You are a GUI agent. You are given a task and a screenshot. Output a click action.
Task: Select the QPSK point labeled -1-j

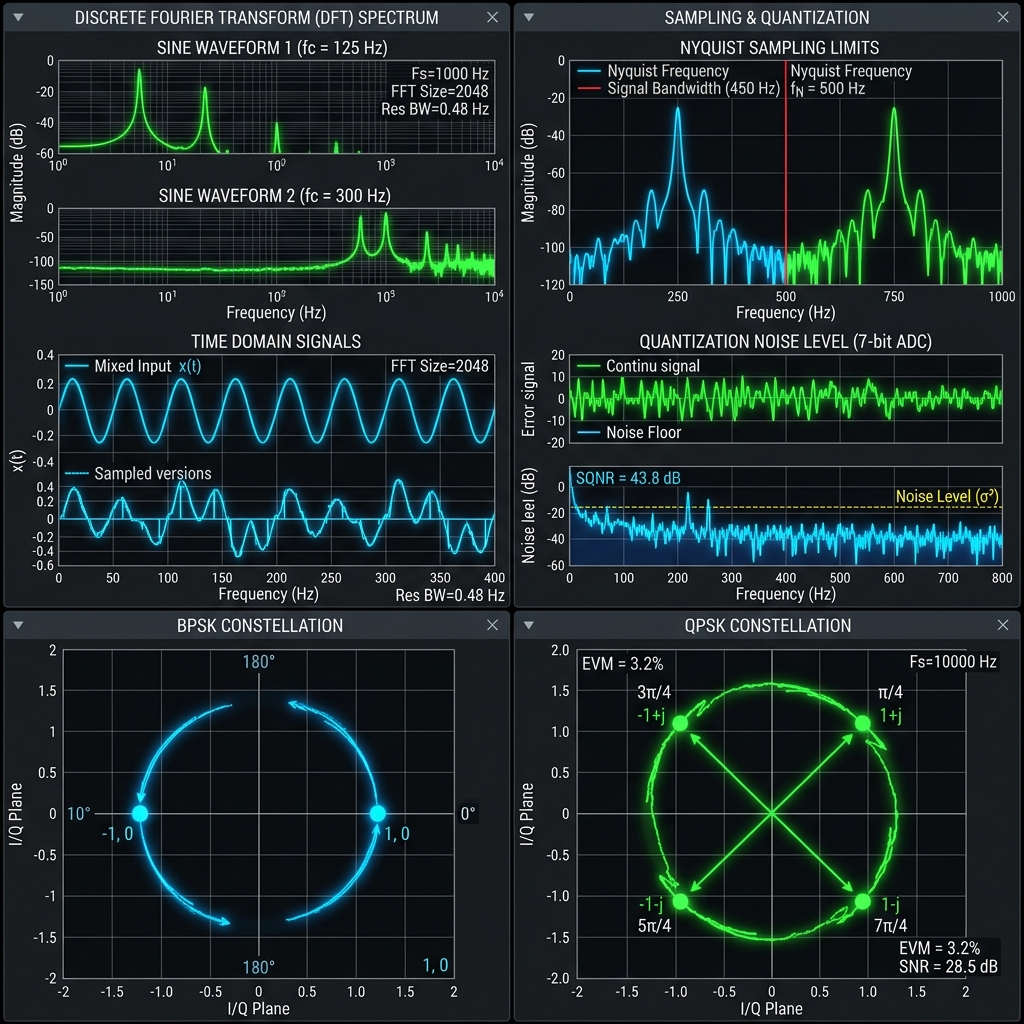[x=680, y=901]
